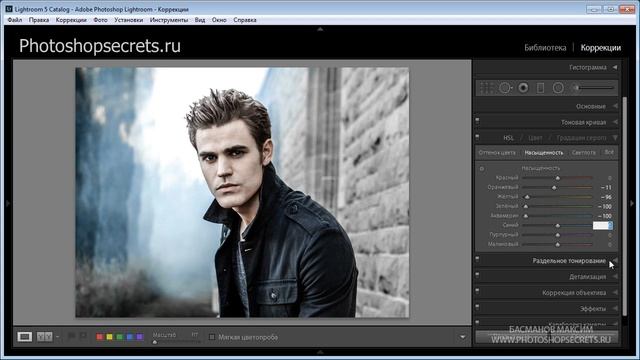Viewport: 640px width, 360px height.
Task: Open the Справка menu
Action: (245, 20)
